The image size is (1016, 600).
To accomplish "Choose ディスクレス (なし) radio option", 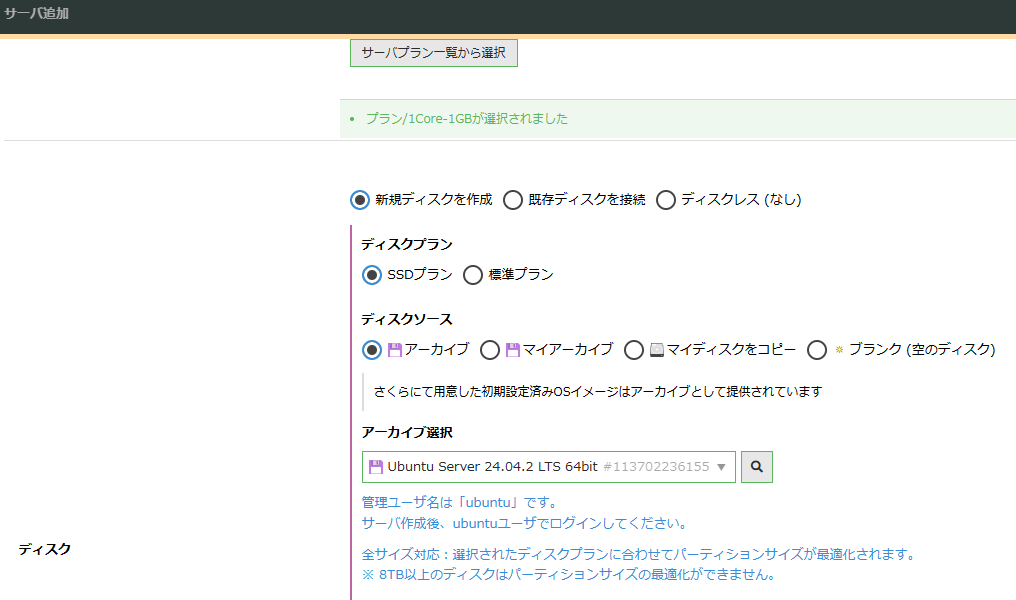I will click(665, 200).
